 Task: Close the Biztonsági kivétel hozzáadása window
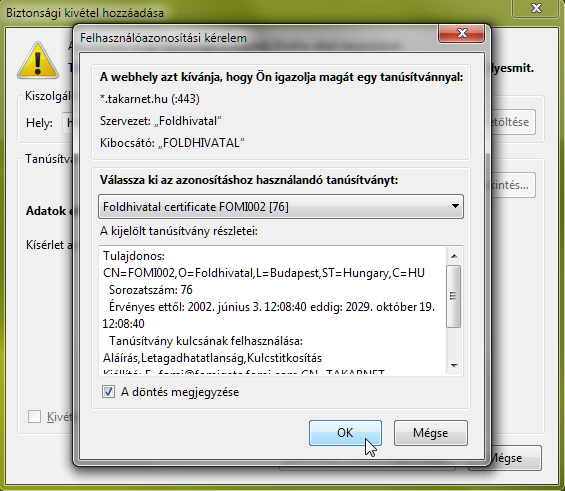(x=536, y=8)
